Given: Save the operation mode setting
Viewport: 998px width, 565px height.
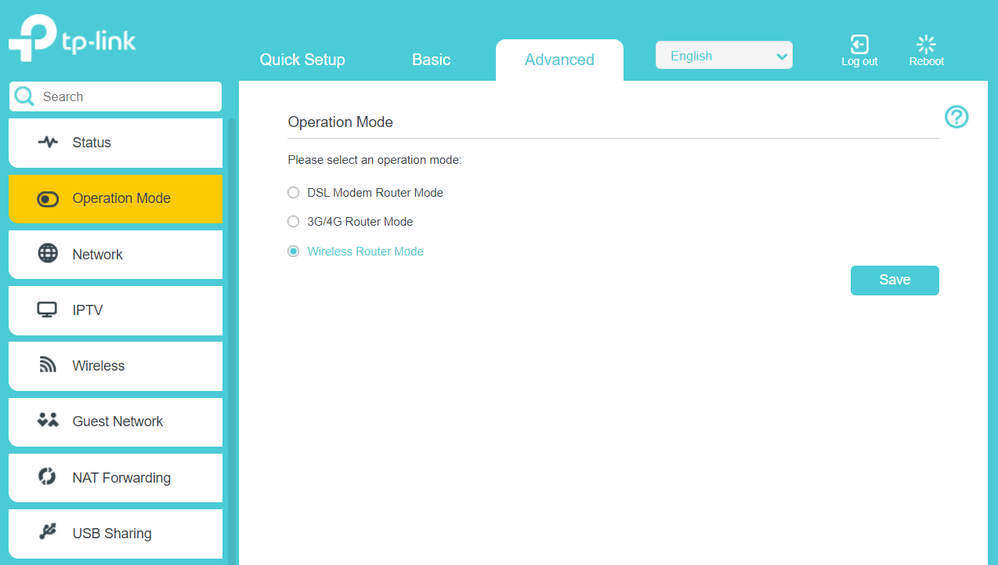Looking at the screenshot, I should [x=894, y=280].
